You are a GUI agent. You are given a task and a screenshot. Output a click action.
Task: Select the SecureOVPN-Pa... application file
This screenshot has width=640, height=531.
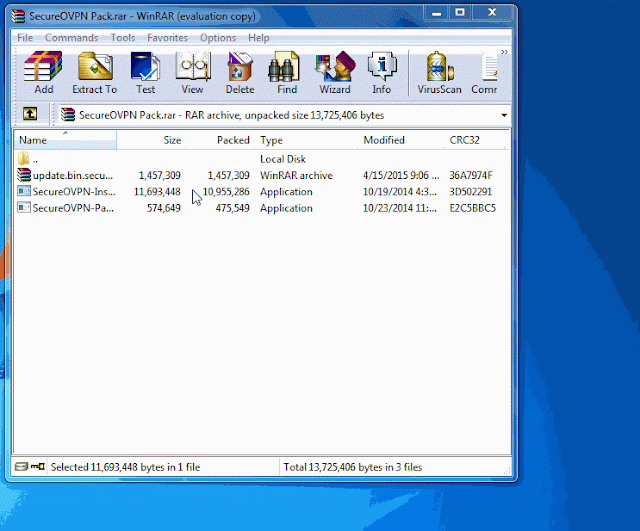point(261,208)
